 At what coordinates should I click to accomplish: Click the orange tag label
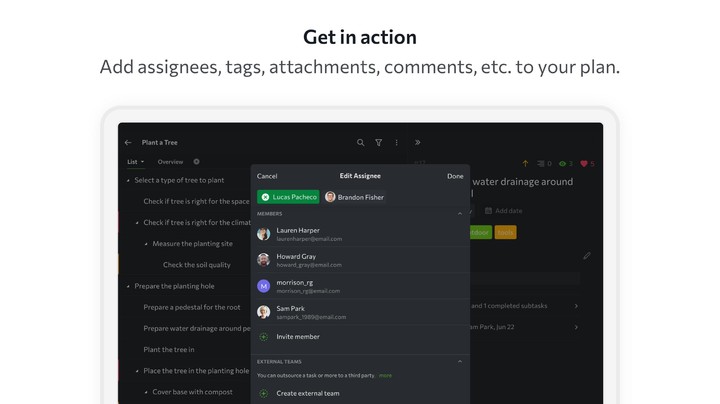(x=505, y=232)
